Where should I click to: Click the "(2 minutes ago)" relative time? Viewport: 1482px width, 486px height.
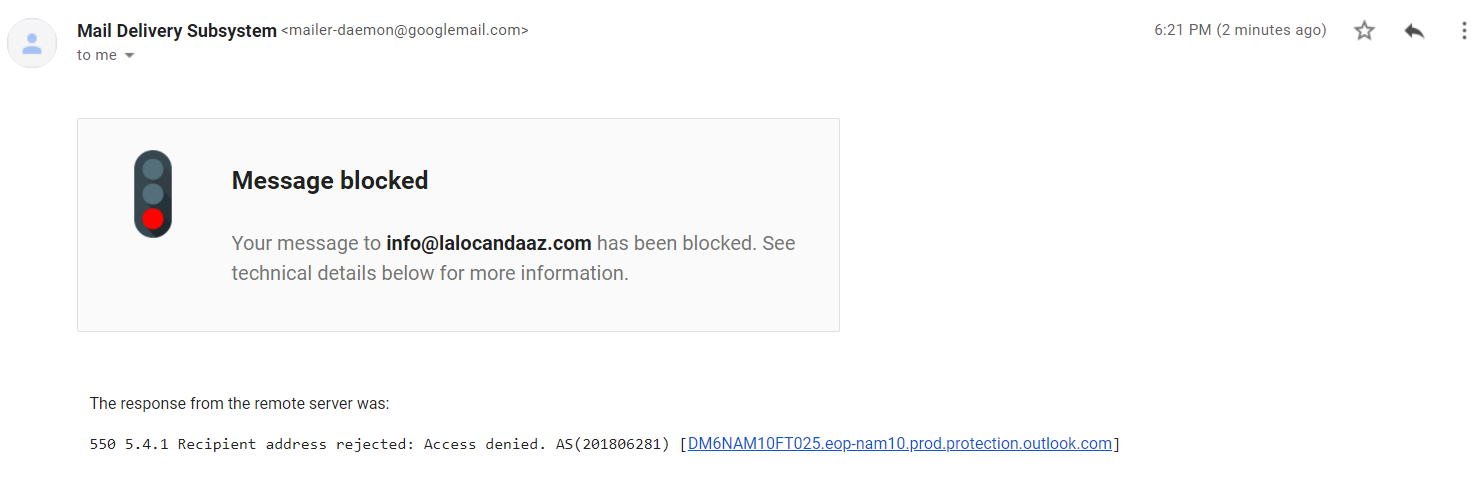(x=1271, y=30)
